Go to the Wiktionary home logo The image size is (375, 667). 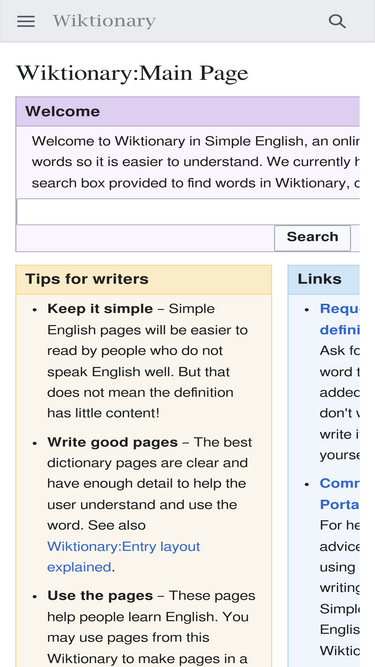(104, 21)
